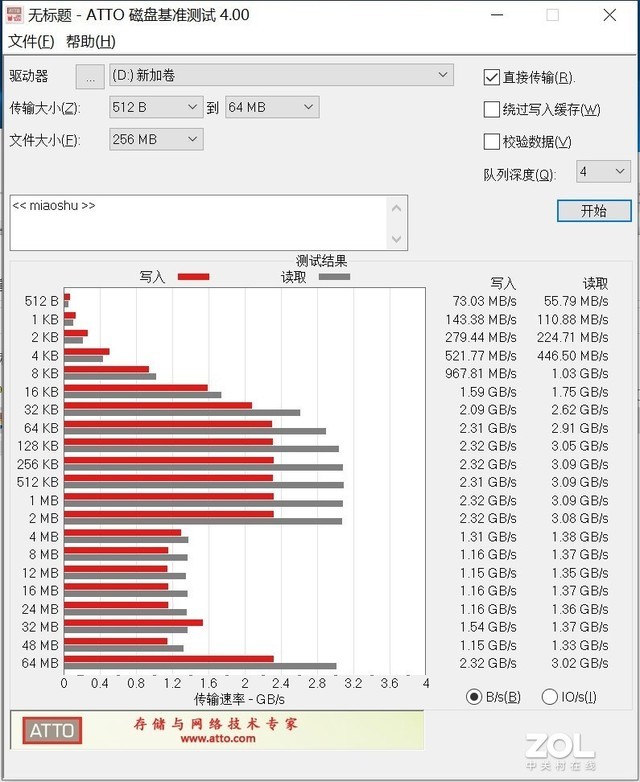Click the 32 MB row label in chart

click(40, 627)
